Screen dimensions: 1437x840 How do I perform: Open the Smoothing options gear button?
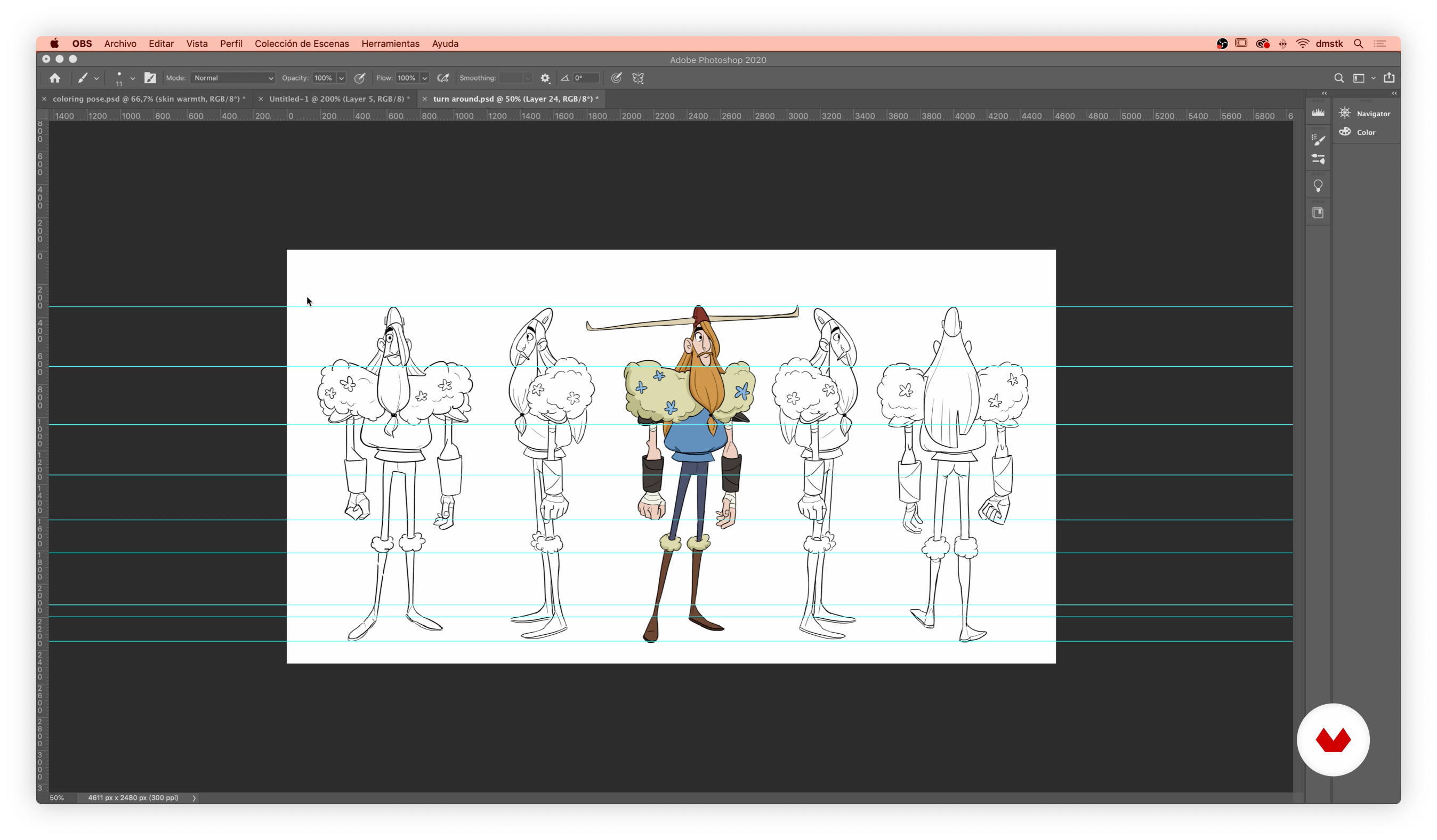pyautogui.click(x=545, y=78)
